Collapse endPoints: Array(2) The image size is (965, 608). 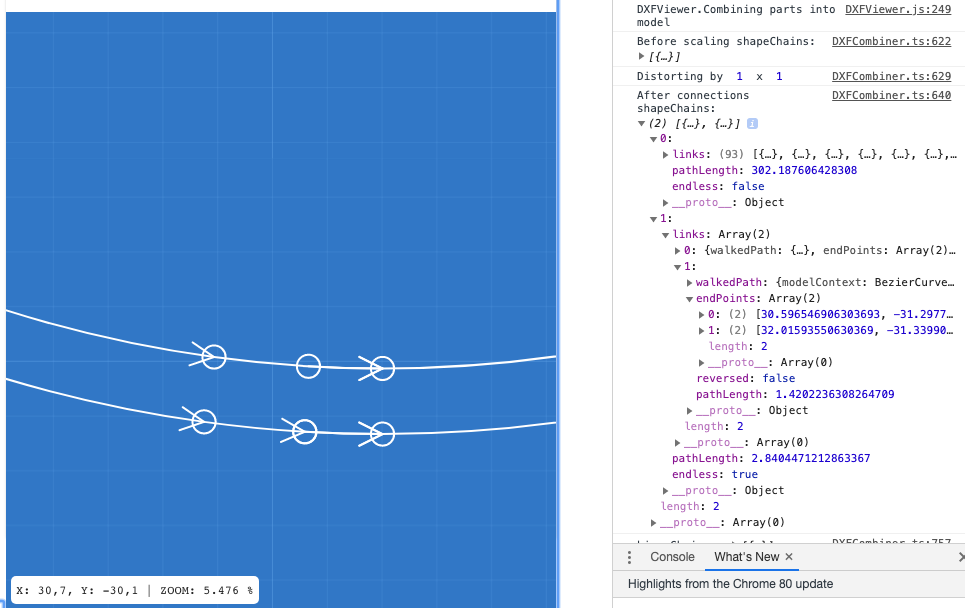(689, 299)
